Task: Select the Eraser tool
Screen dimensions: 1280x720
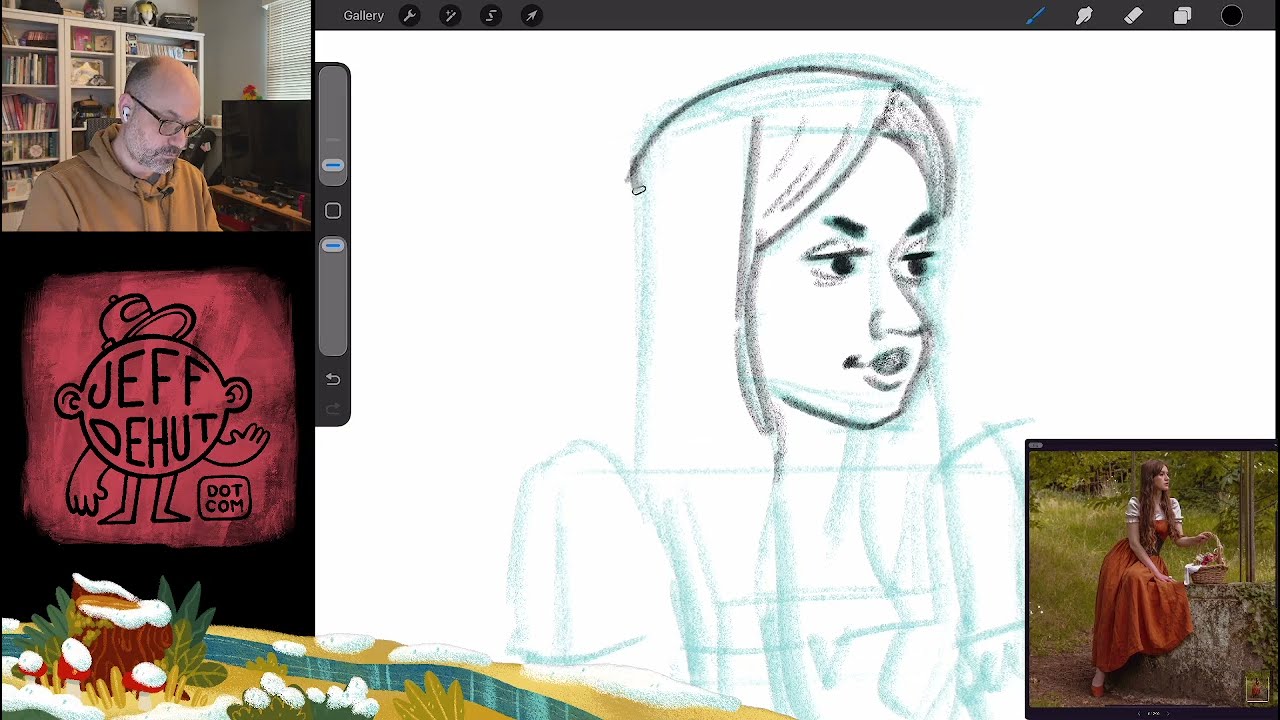Action: (x=1133, y=16)
